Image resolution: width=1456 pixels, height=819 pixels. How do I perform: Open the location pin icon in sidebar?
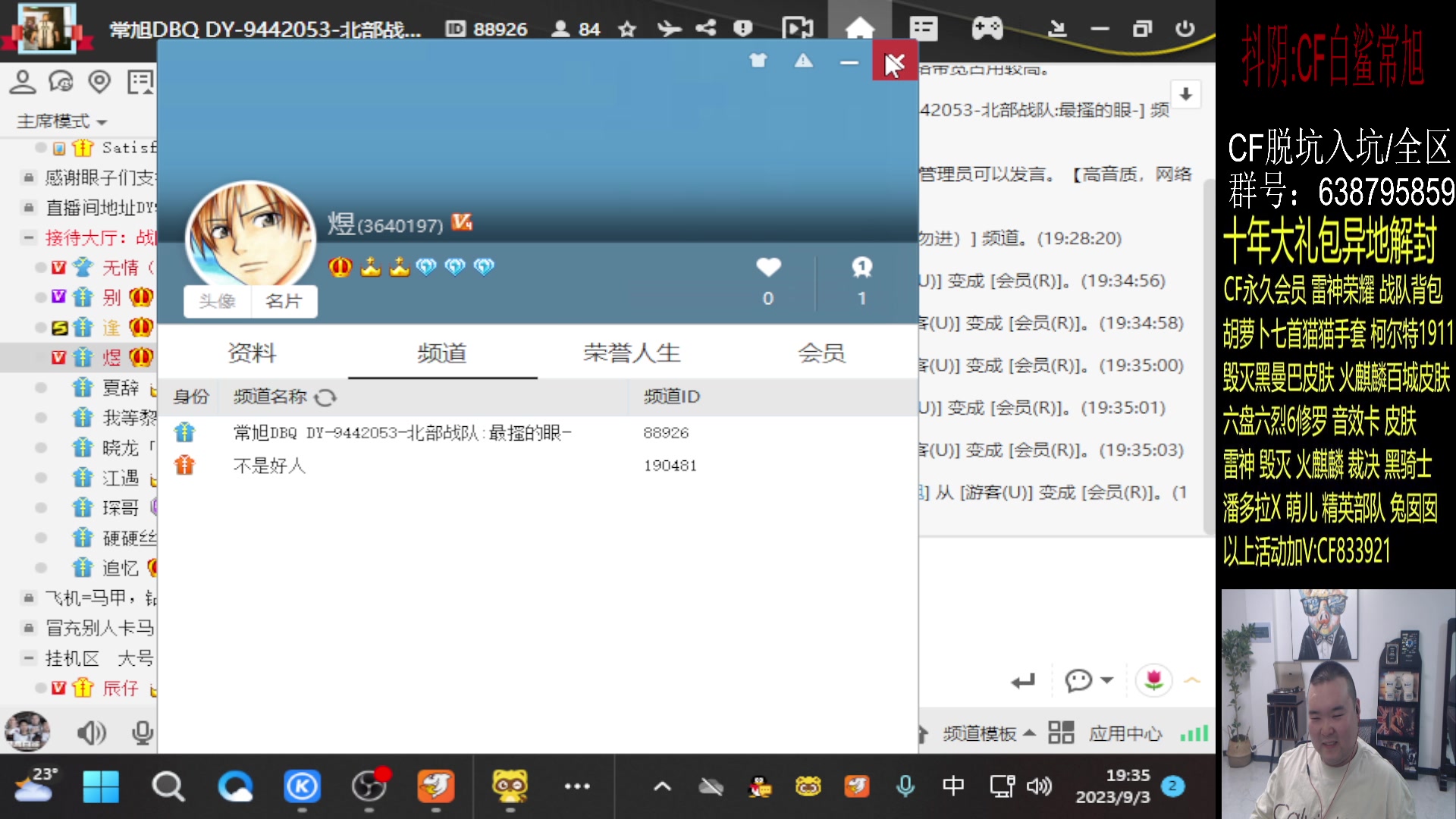[99, 82]
